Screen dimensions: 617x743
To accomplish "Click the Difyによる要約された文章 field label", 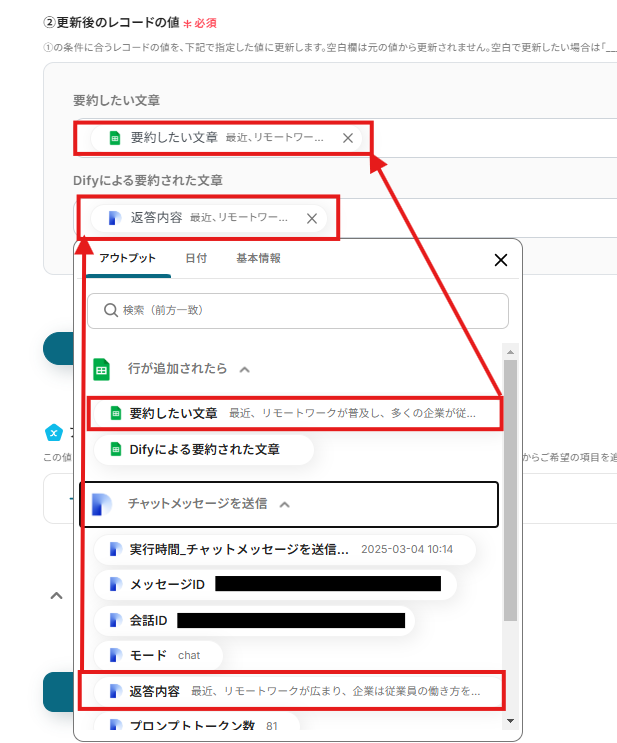I will pos(148,180).
